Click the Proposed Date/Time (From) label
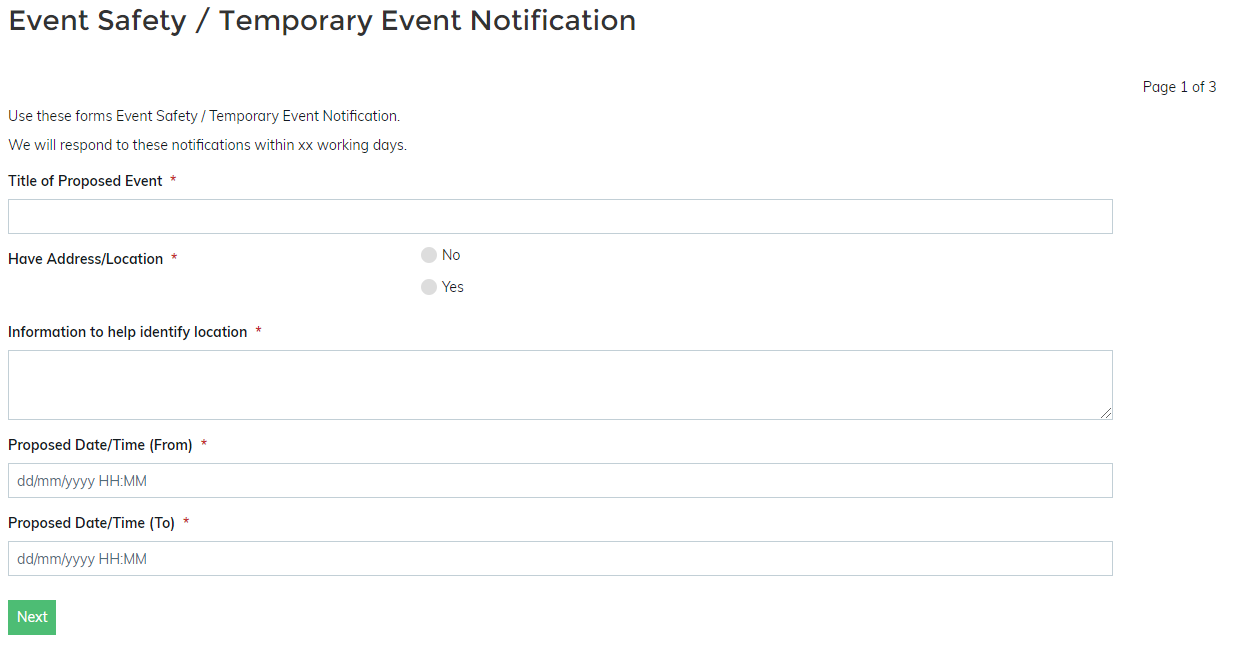Image resolution: width=1235 pixels, height=657 pixels. [100, 445]
